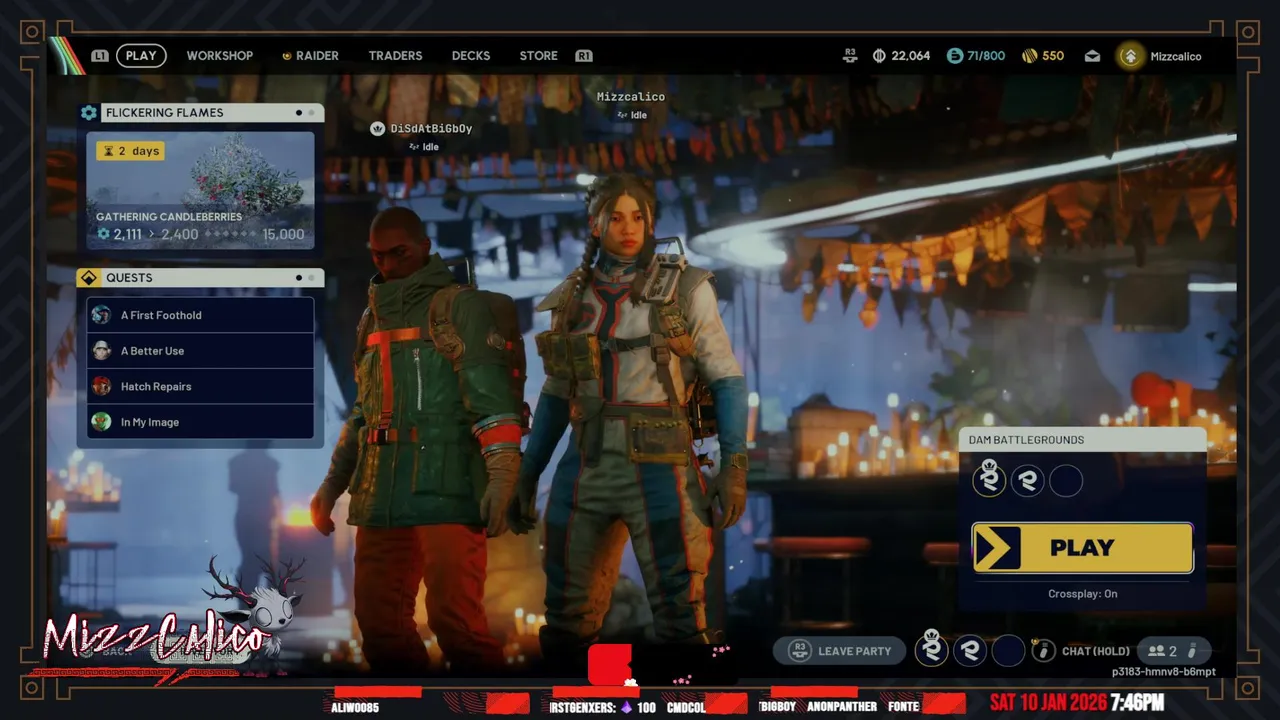The width and height of the screenshot is (1280, 720).
Task: Open the STORE tab
Action: [x=538, y=56]
